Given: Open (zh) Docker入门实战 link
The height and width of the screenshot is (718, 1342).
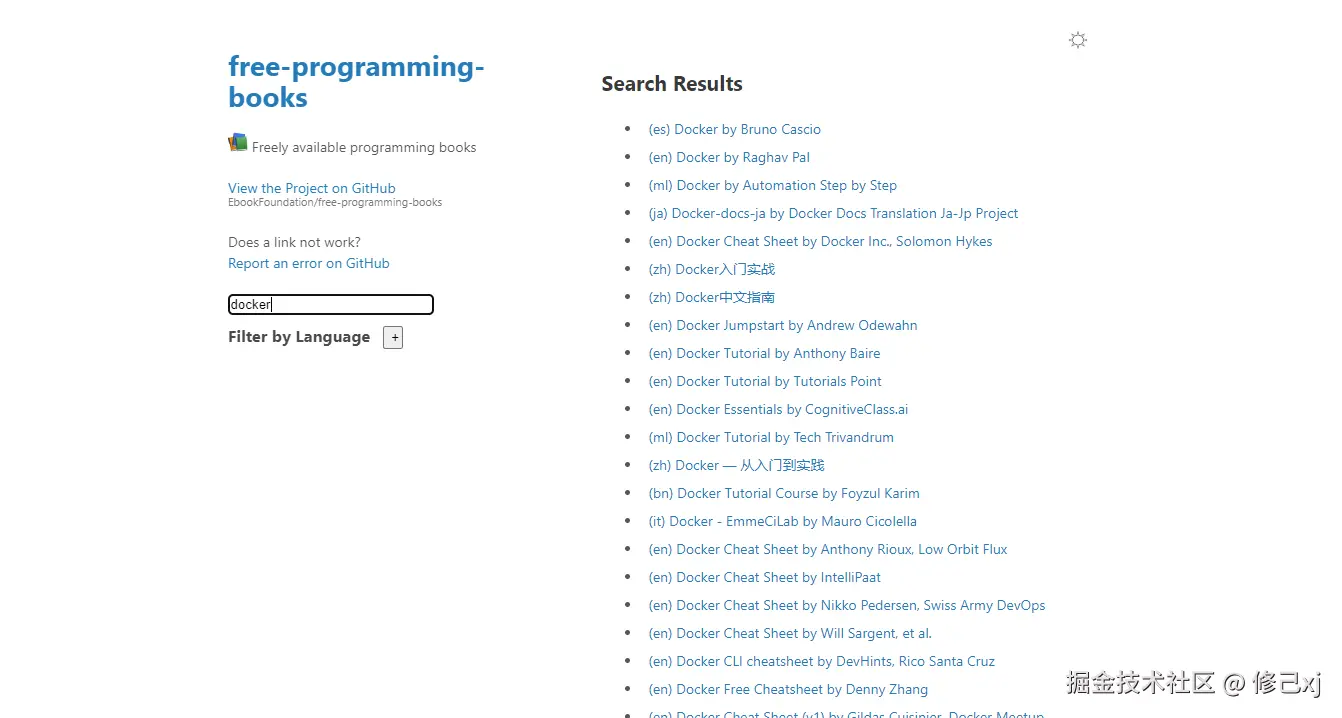Looking at the screenshot, I should (x=711, y=269).
